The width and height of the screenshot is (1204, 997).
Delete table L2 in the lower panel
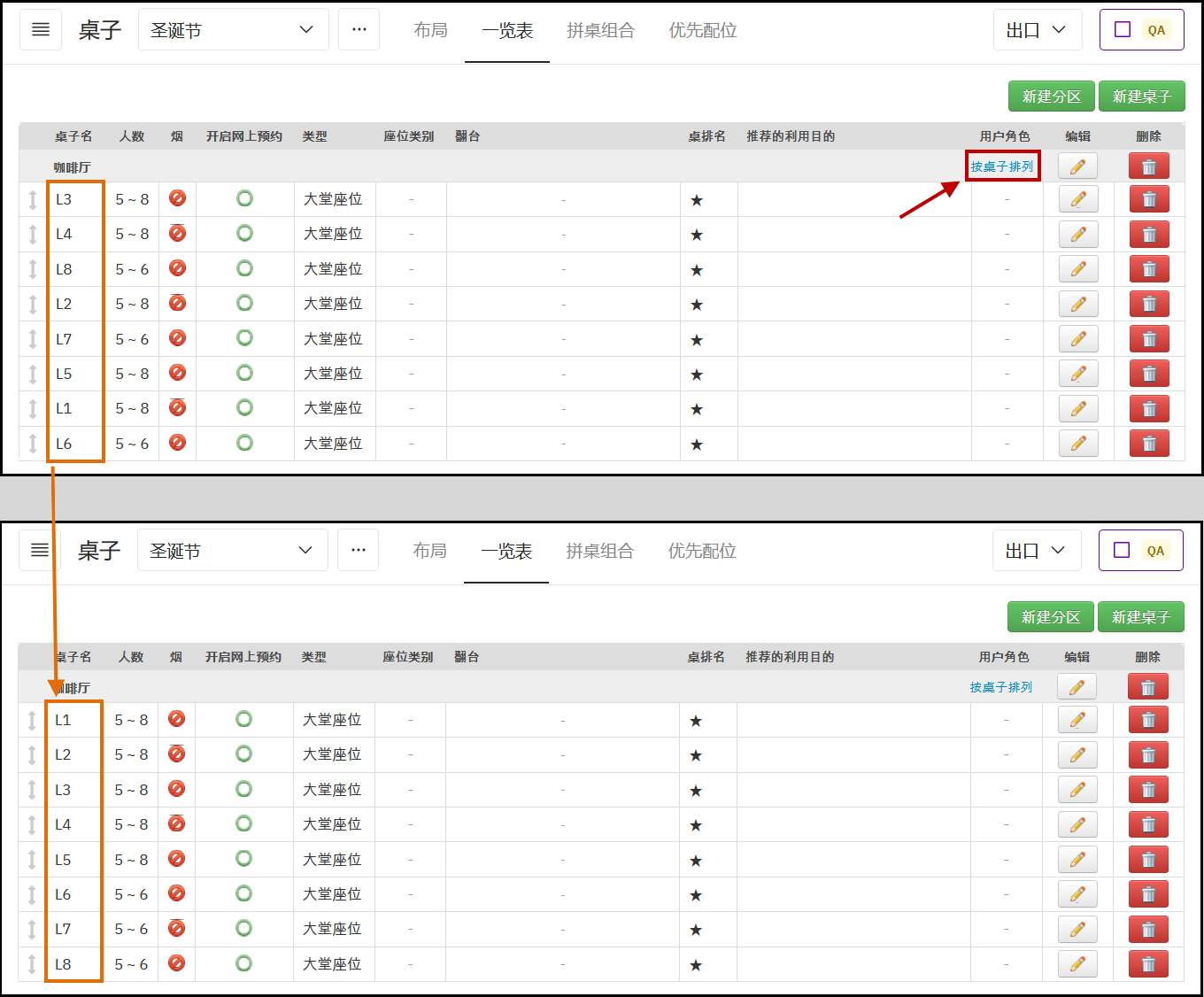1148,755
